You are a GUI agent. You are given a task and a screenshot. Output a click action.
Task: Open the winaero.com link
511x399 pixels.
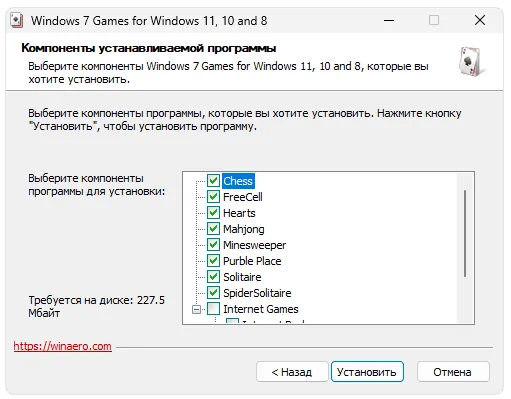(x=62, y=346)
